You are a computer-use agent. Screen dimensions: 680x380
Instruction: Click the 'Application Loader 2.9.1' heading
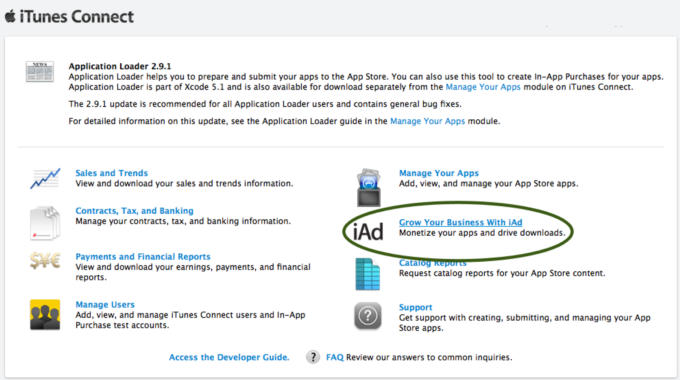point(120,66)
